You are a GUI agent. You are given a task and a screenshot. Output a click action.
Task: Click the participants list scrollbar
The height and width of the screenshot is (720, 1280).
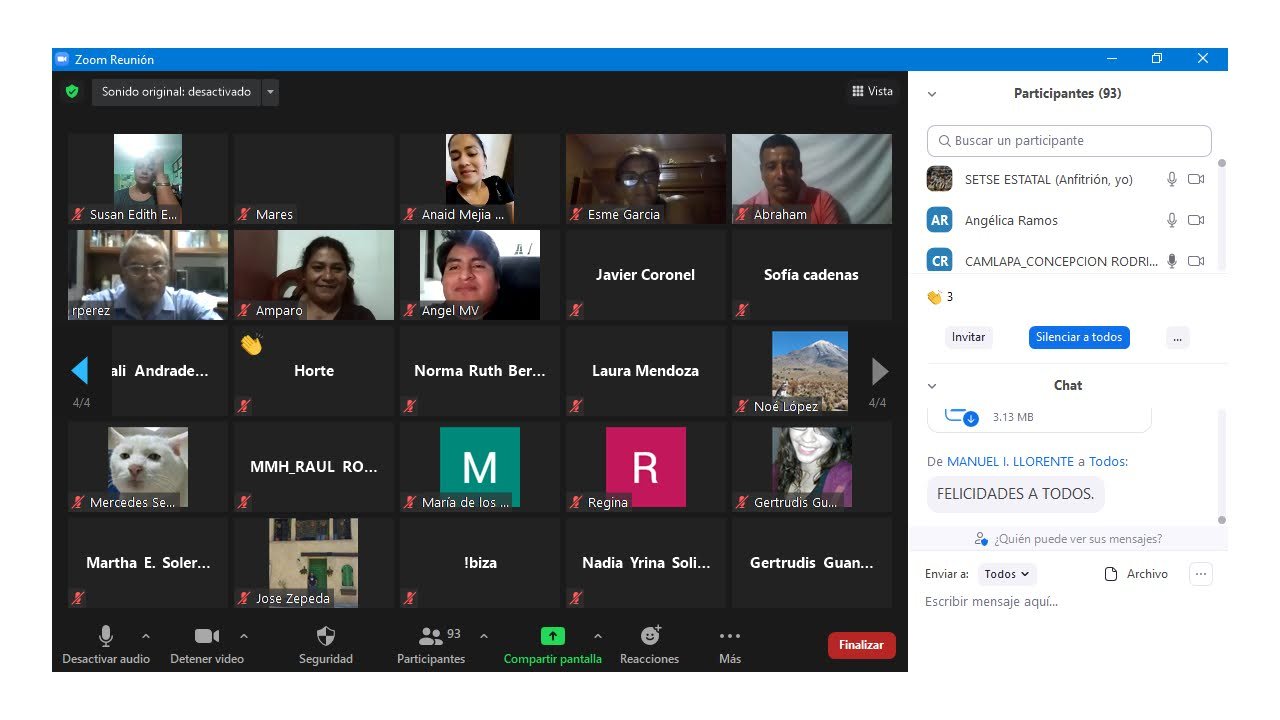click(x=1221, y=212)
